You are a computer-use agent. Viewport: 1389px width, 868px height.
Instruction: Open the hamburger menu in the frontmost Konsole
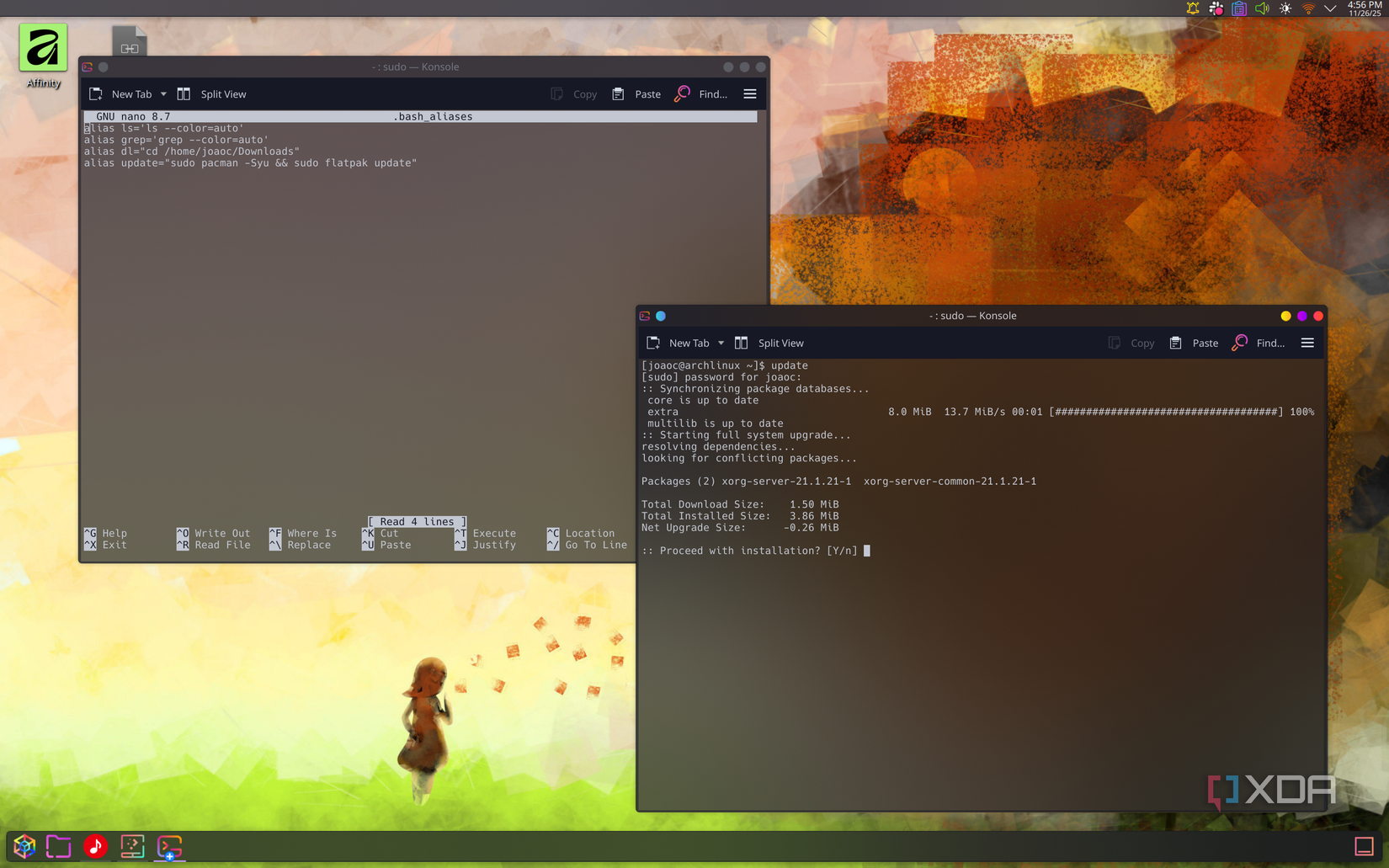pos(1307,343)
